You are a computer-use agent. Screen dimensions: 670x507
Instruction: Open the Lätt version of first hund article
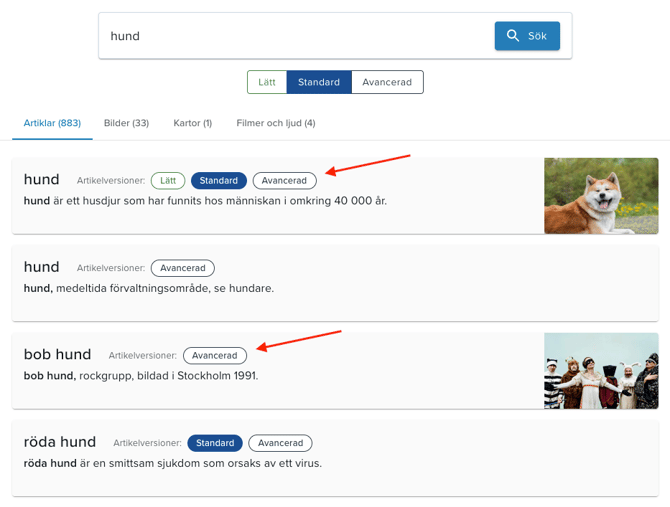(168, 181)
